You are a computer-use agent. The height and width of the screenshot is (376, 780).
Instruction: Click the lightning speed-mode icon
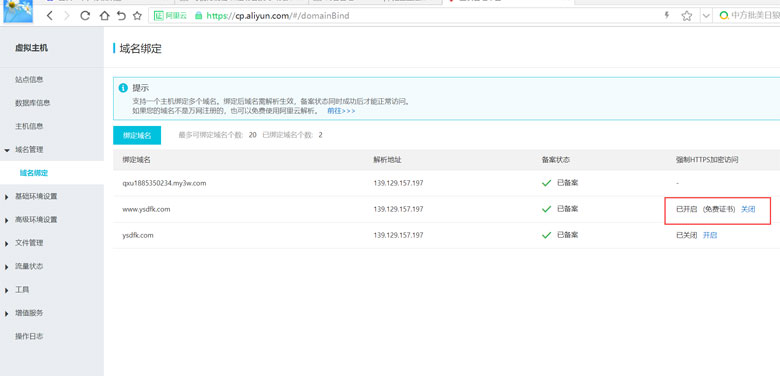coord(667,15)
